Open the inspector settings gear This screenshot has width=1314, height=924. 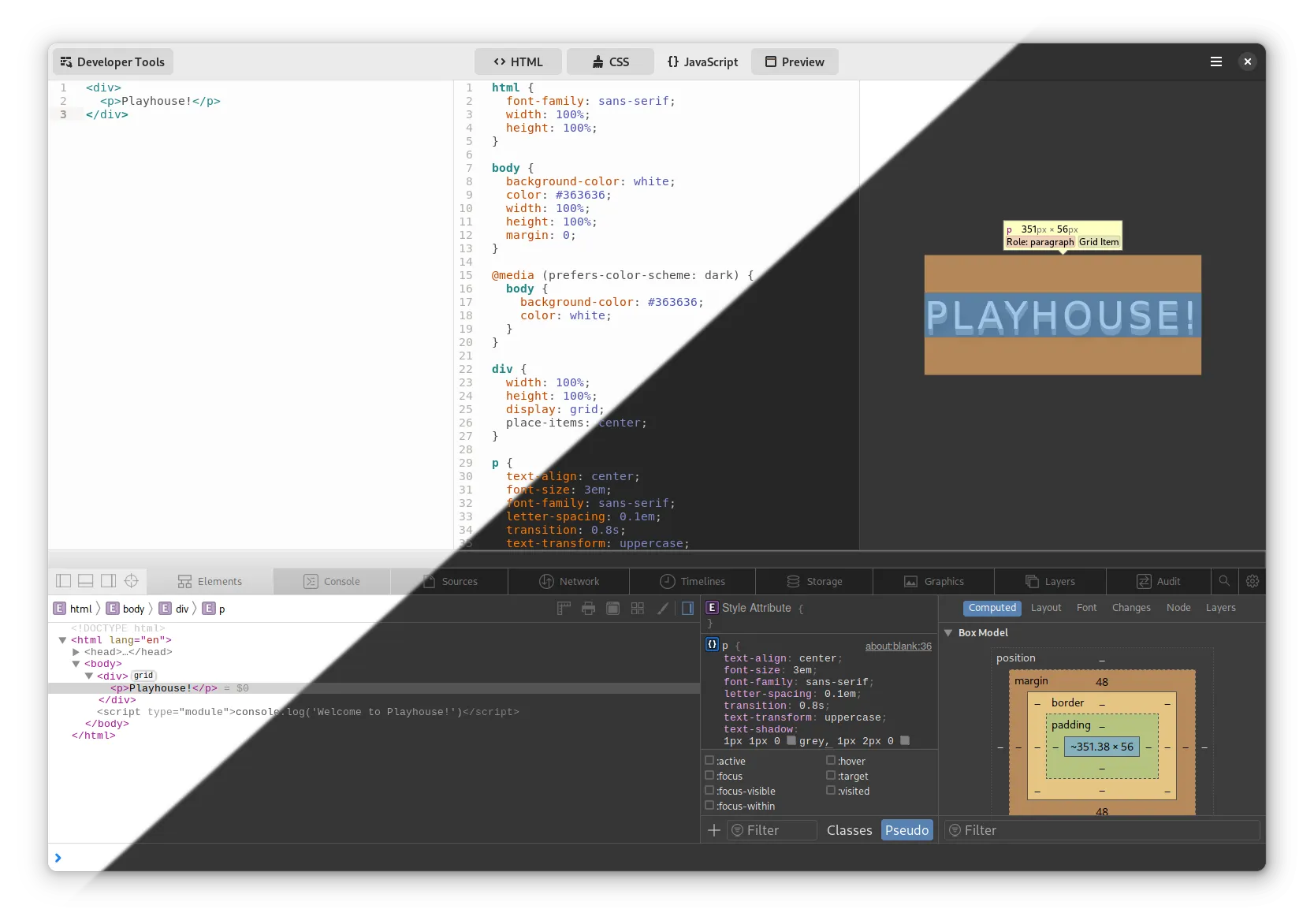[1253, 581]
